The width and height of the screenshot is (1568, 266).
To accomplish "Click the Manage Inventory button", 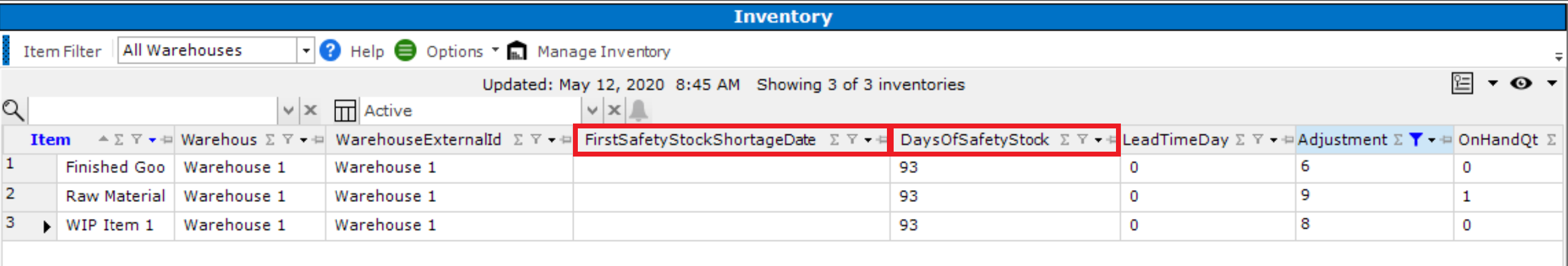I will point(603,51).
